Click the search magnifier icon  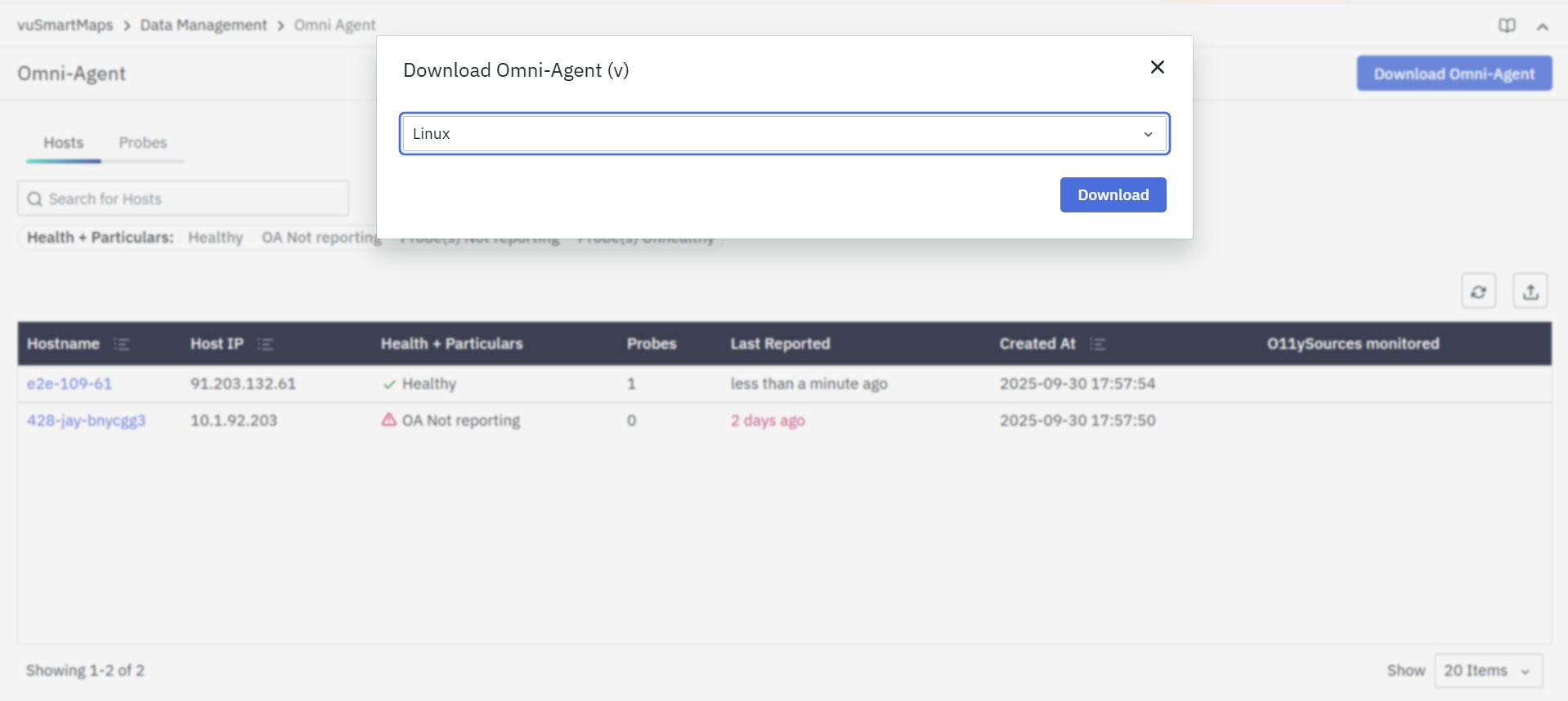(x=34, y=199)
